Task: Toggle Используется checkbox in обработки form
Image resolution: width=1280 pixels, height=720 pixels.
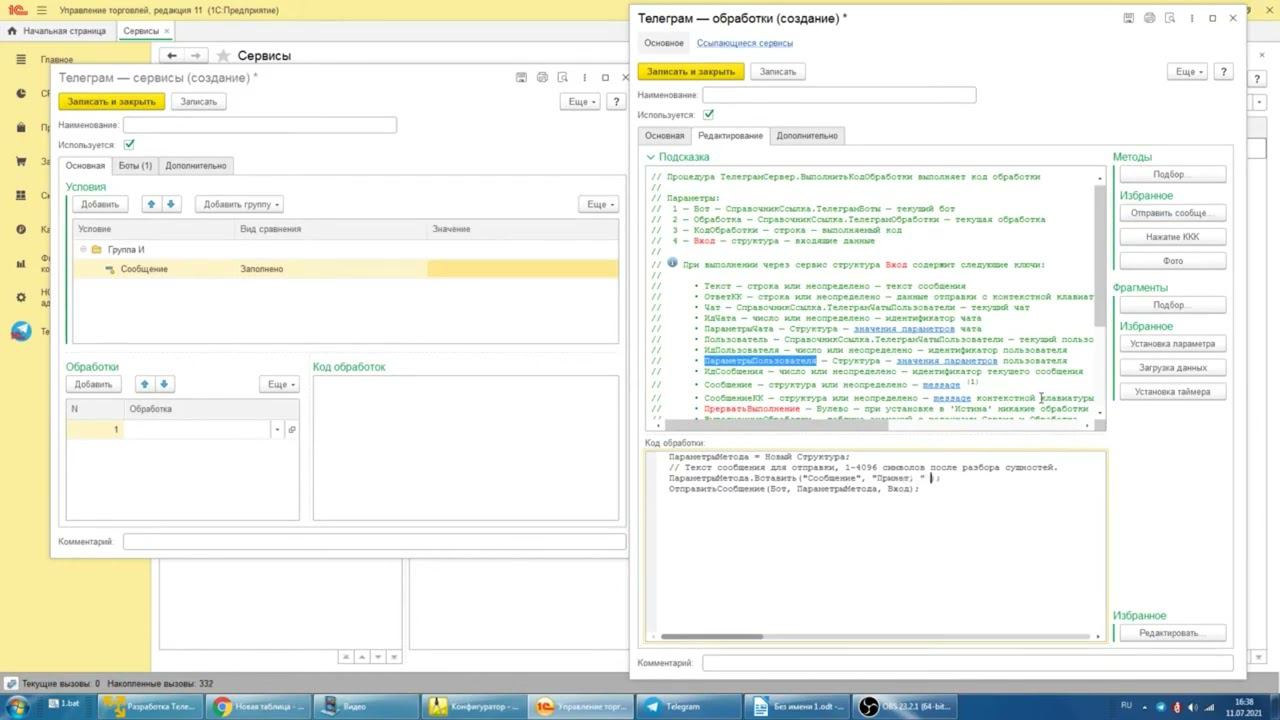Action: (708, 115)
